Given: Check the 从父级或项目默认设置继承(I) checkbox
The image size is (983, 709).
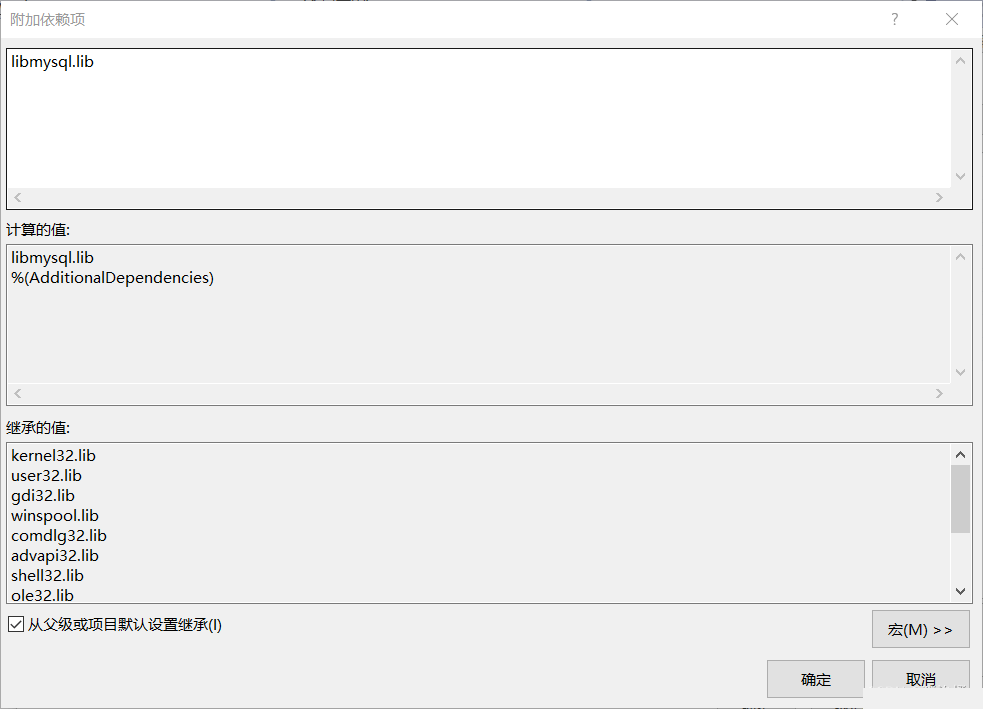Looking at the screenshot, I should (15, 624).
